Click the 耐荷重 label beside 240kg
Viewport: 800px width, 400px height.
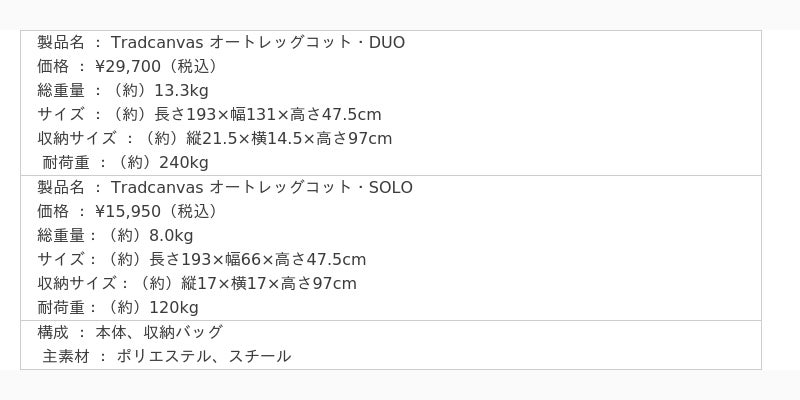66,162
